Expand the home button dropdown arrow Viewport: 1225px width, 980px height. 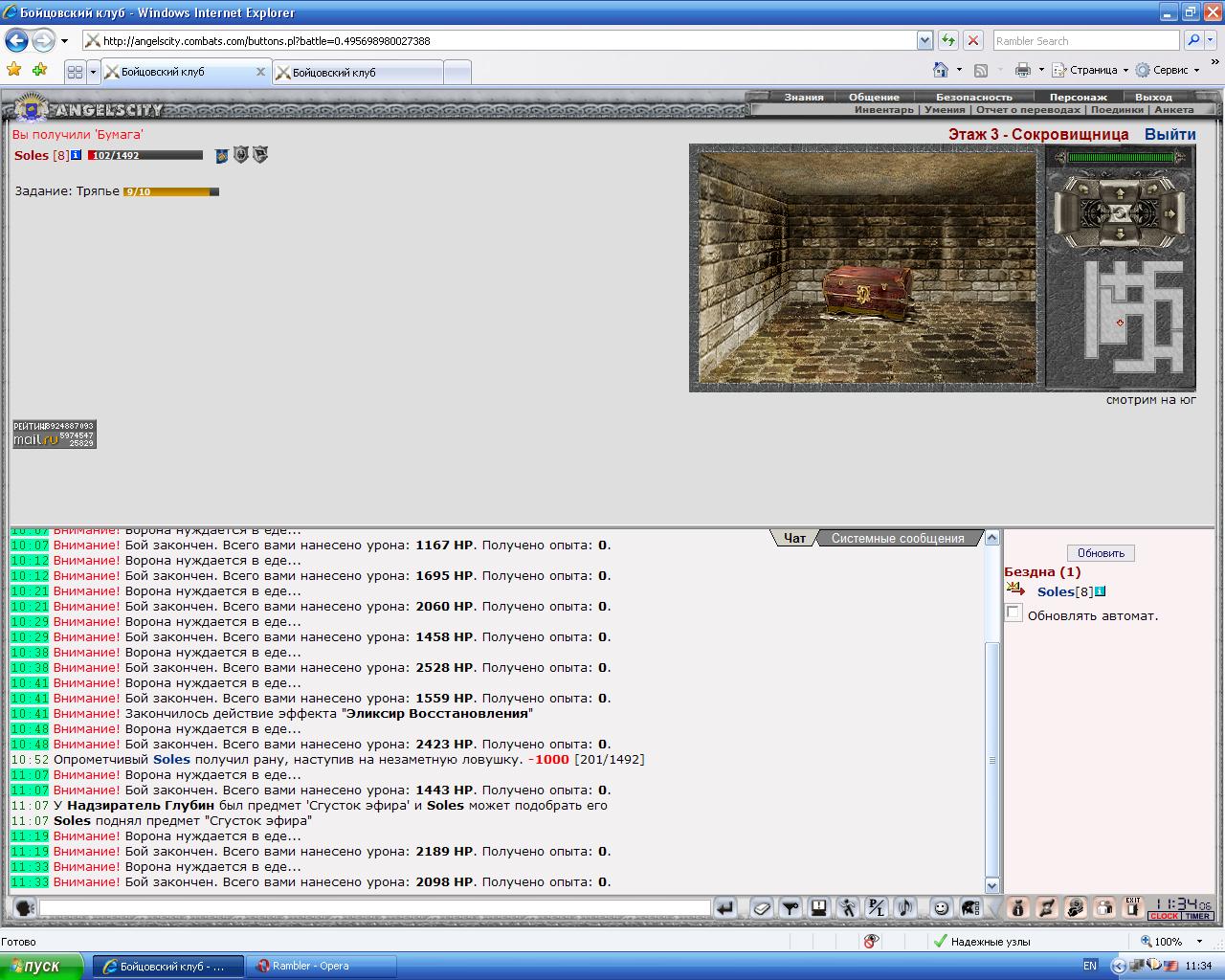click(x=959, y=70)
